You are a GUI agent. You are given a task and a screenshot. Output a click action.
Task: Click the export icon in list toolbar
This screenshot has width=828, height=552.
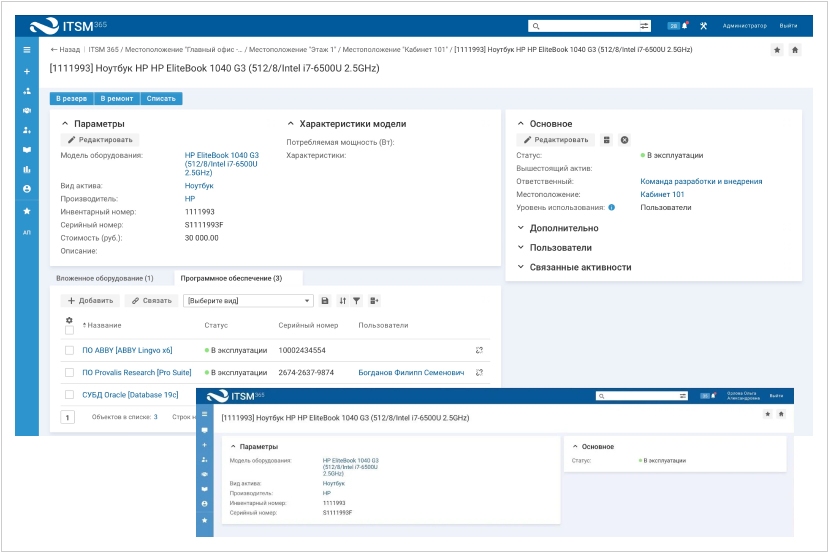click(x=374, y=301)
